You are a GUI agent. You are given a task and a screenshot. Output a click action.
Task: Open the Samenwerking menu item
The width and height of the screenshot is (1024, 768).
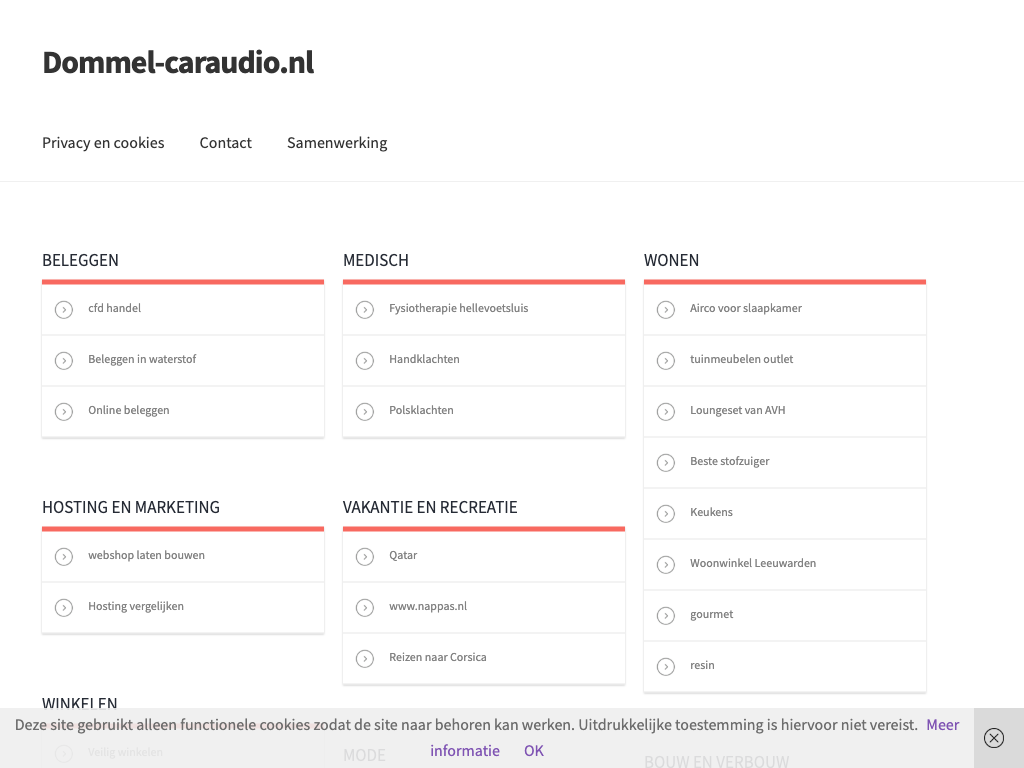(337, 143)
